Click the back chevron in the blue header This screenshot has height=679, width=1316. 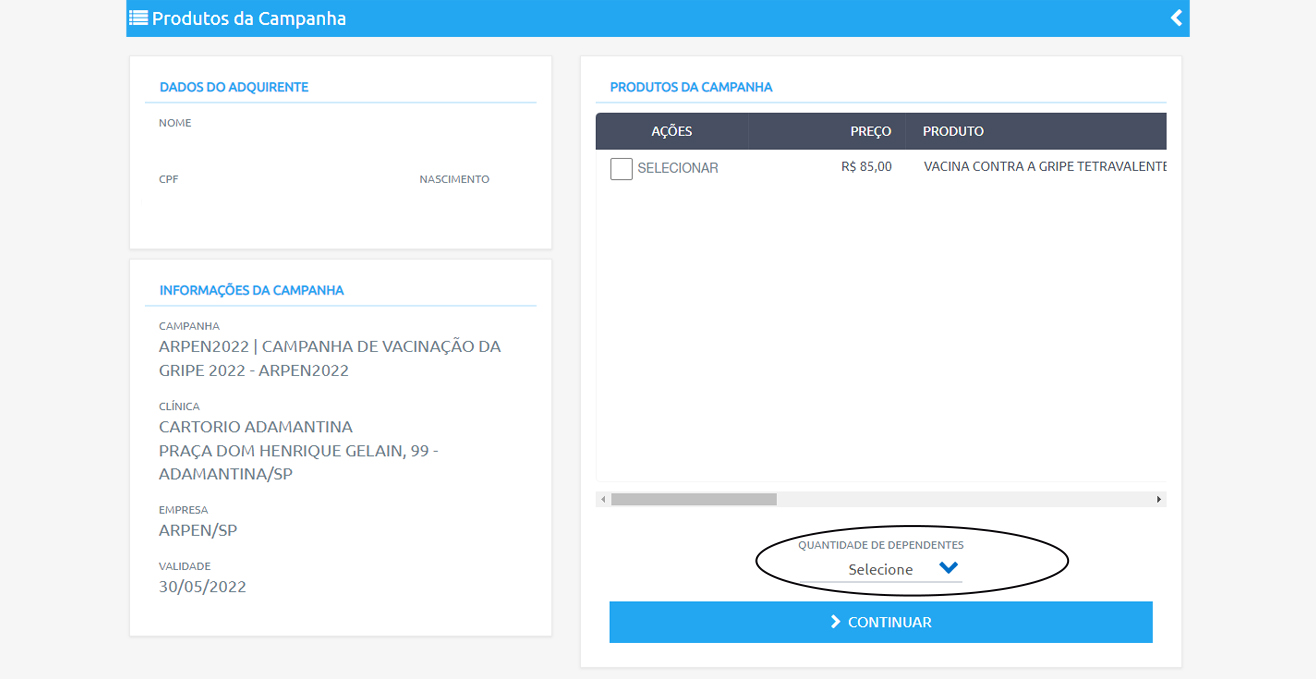tap(1176, 18)
